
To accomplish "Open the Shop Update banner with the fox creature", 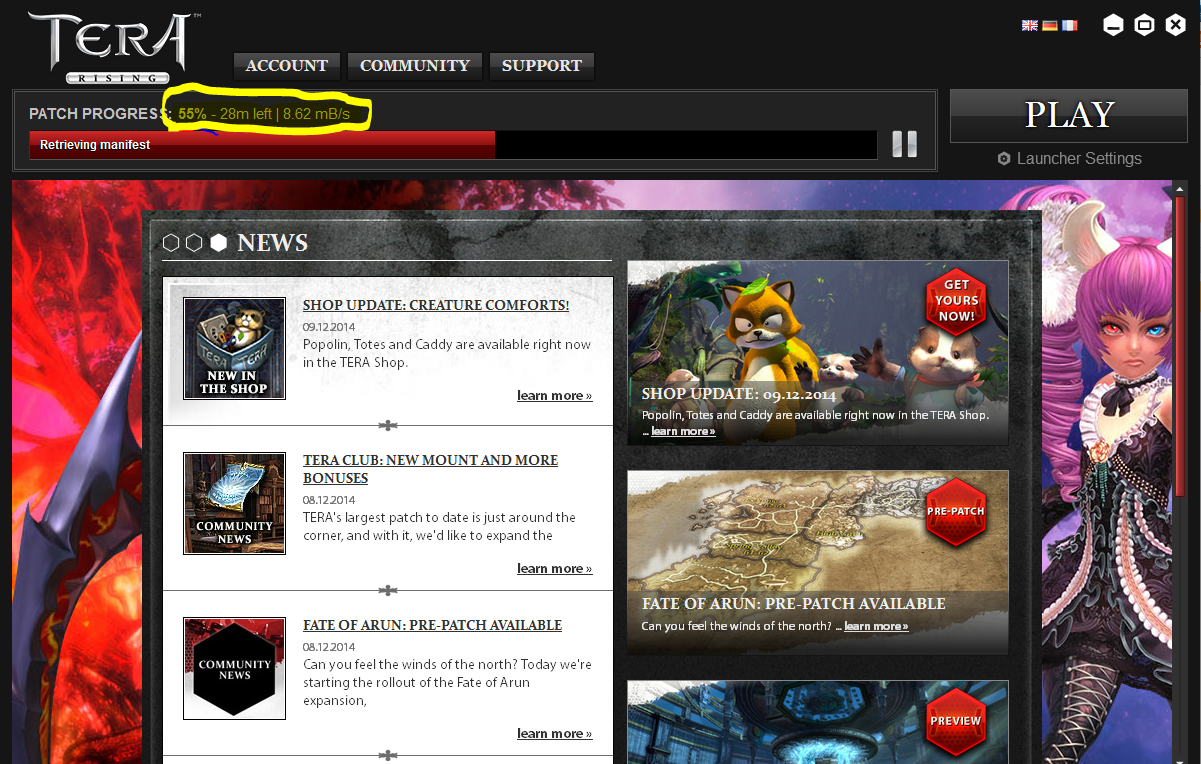I will click(x=818, y=353).
